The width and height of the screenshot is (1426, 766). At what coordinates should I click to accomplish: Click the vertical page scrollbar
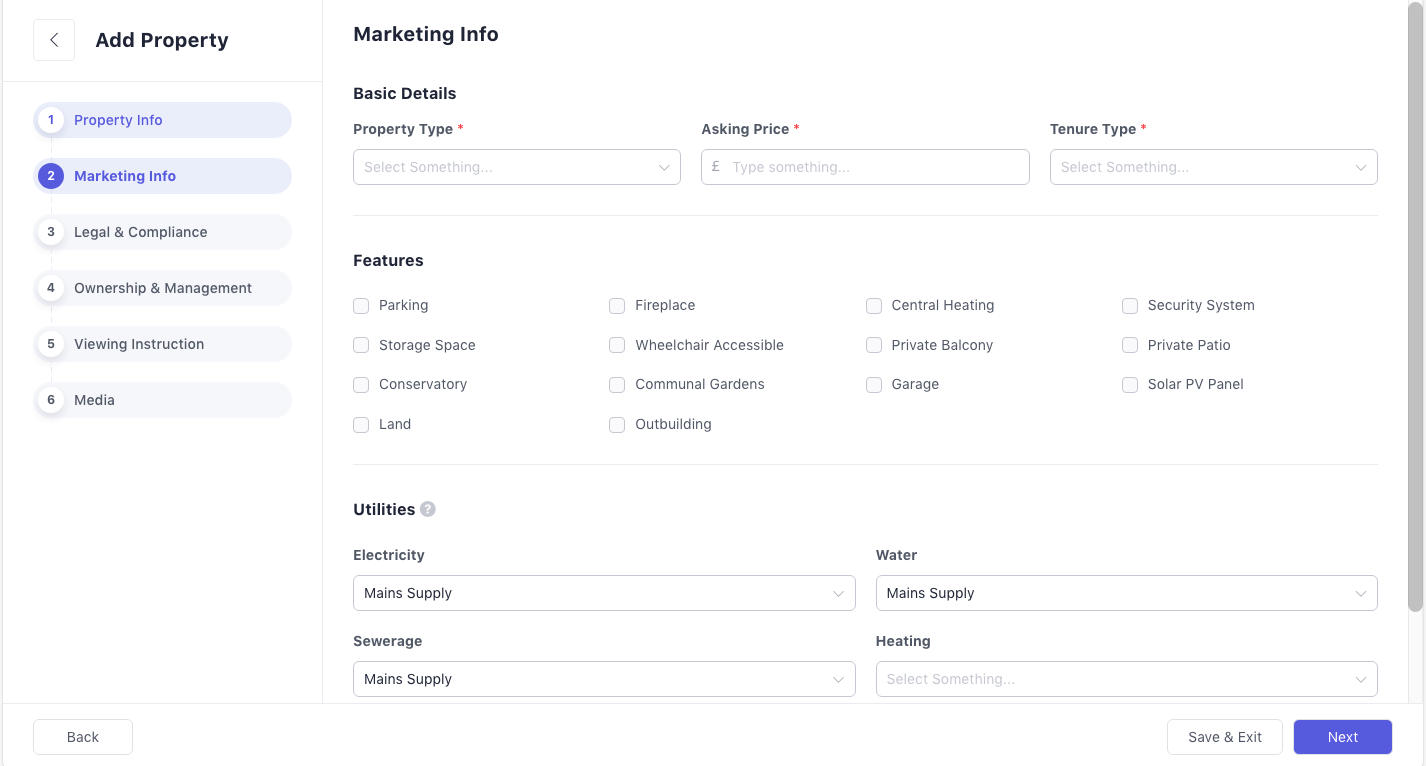1415,300
